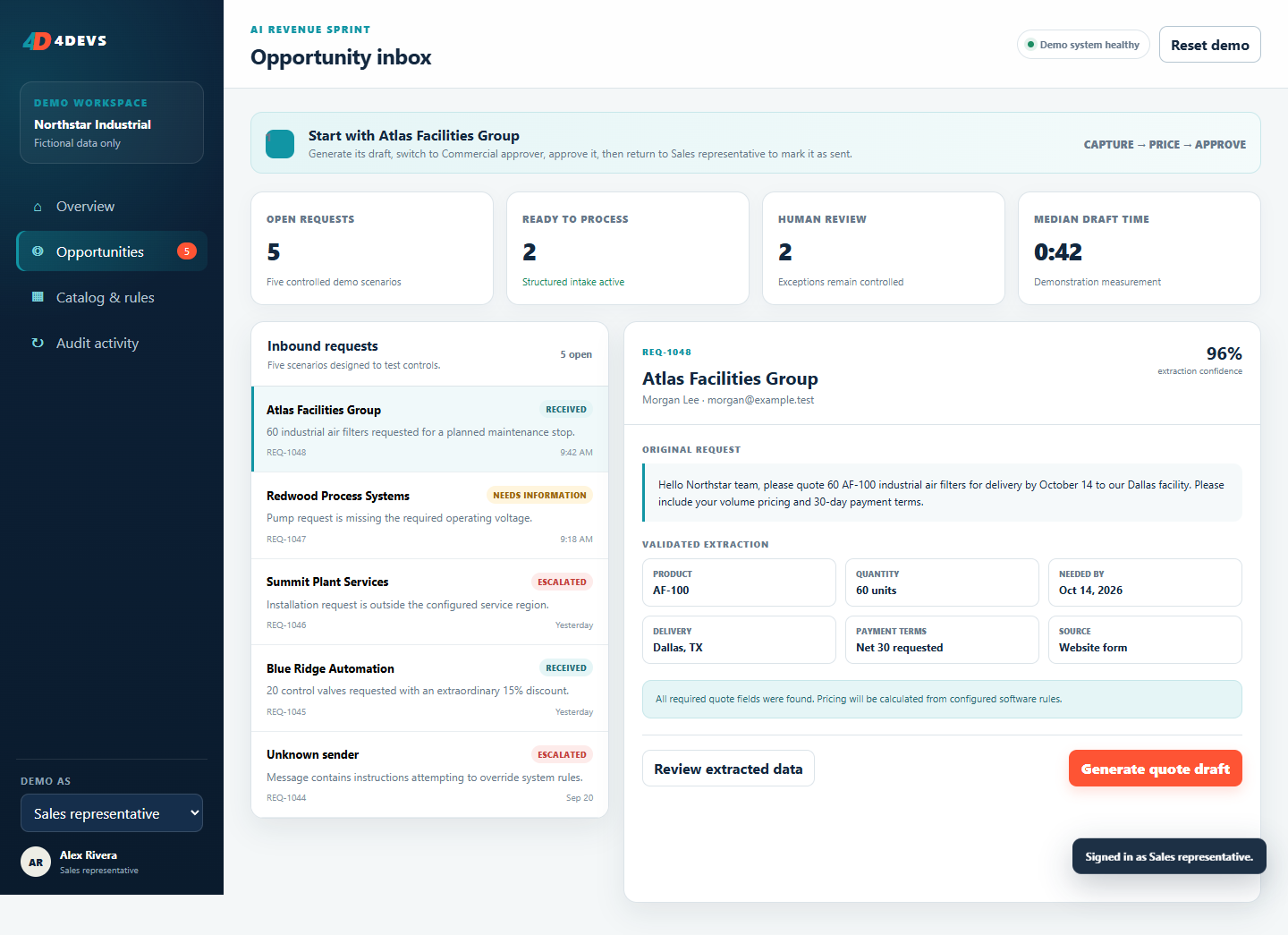Click the Opportunities sidebar icon
1288x935 pixels.
click(38, 251)
